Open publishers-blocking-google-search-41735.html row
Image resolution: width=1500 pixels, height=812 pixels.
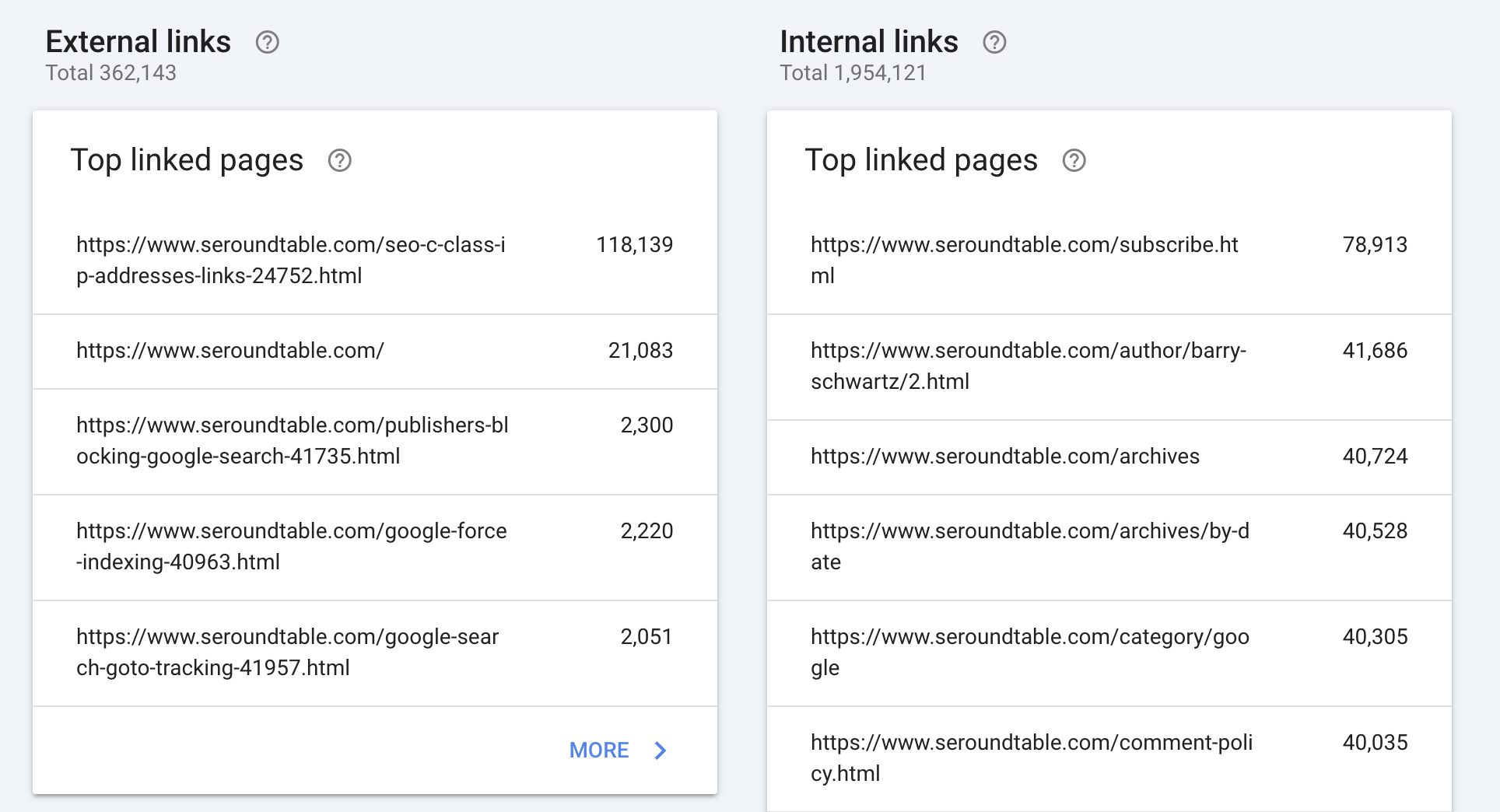click(375, 442)
